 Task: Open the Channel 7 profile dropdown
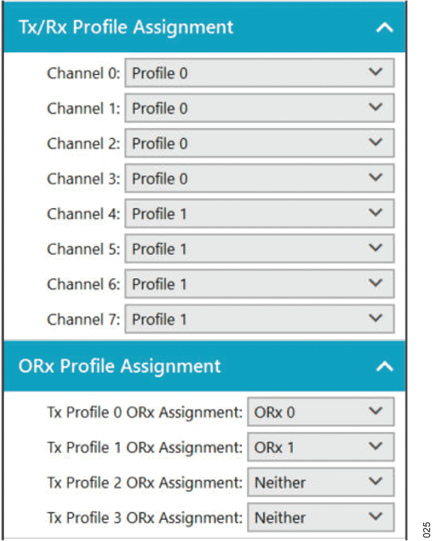tap(259, 319)
